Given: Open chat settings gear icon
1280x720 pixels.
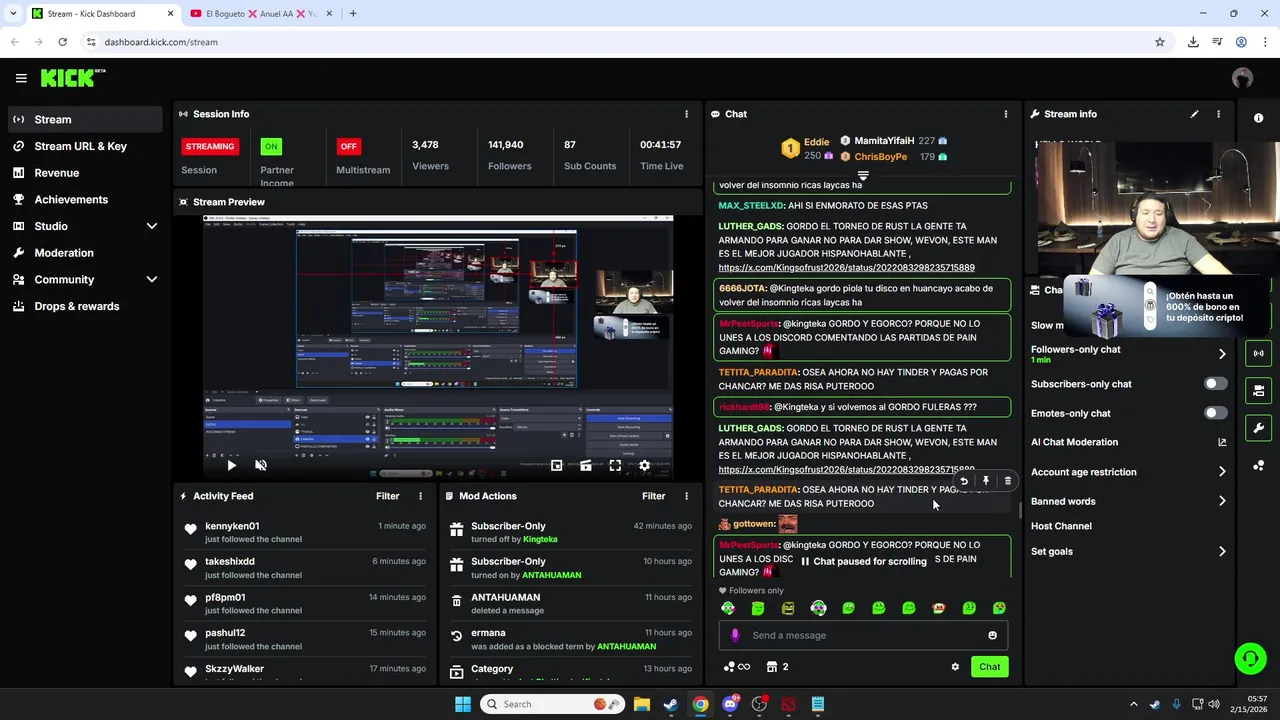Looking at the screenshot, I should click(955, 667).
